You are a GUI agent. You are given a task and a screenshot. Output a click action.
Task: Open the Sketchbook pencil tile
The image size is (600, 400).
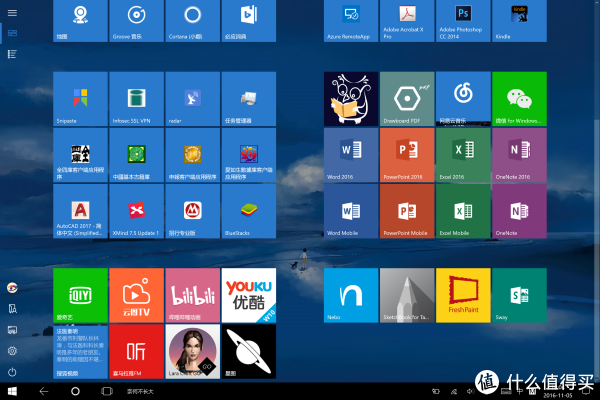pos(407,295)
